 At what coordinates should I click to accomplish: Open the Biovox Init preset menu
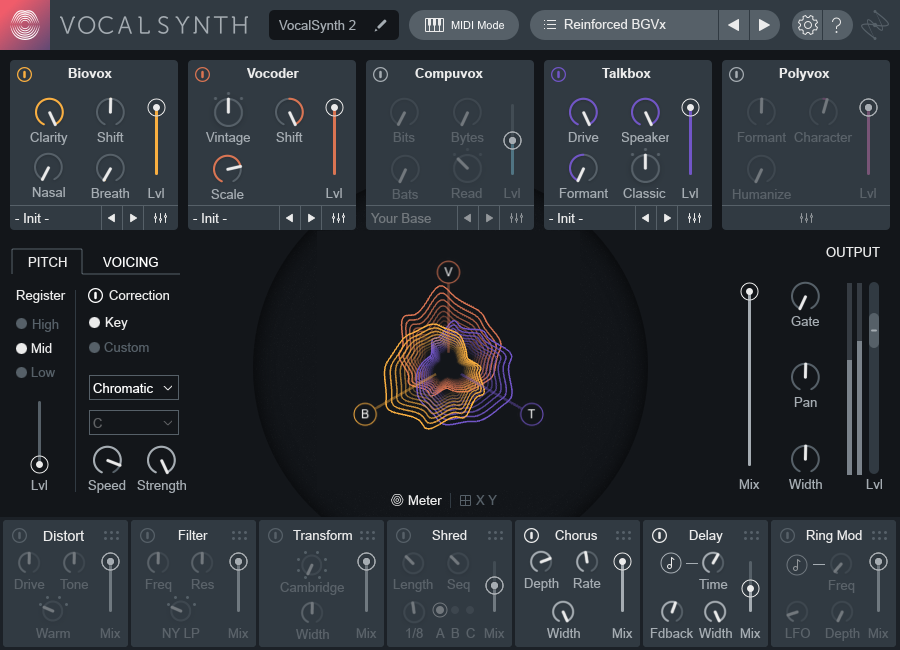pos(56,218)
